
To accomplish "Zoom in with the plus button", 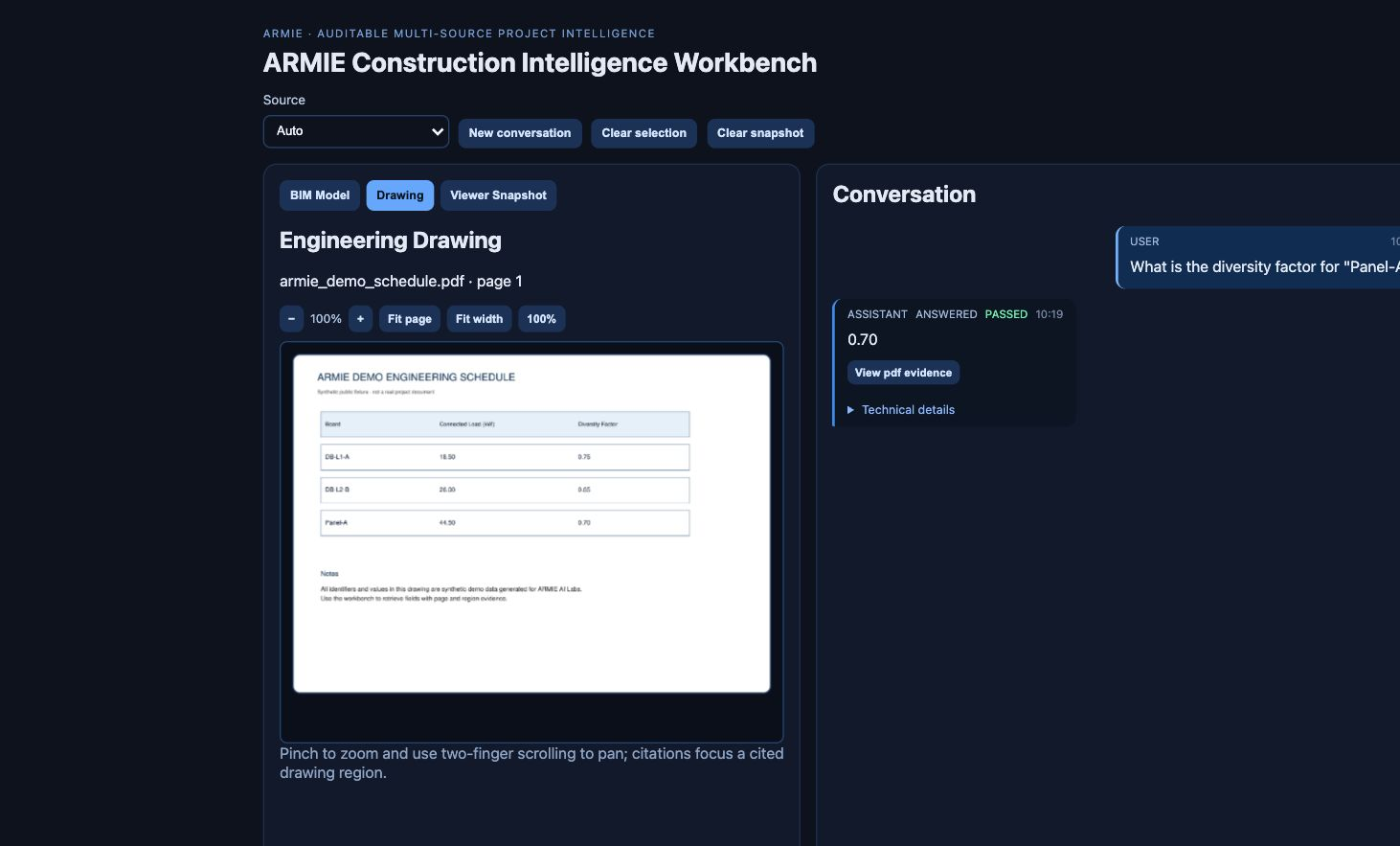I will [360, 319].
